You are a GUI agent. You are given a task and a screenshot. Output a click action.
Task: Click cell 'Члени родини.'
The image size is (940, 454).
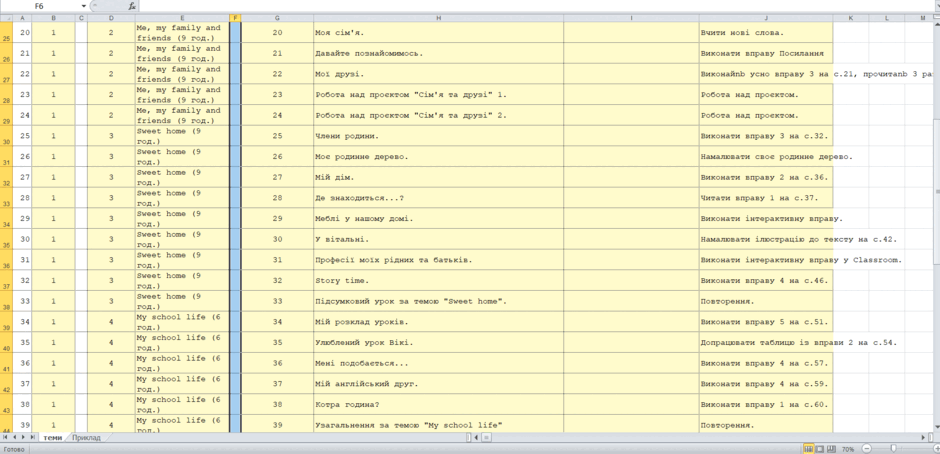pos(438,136)
